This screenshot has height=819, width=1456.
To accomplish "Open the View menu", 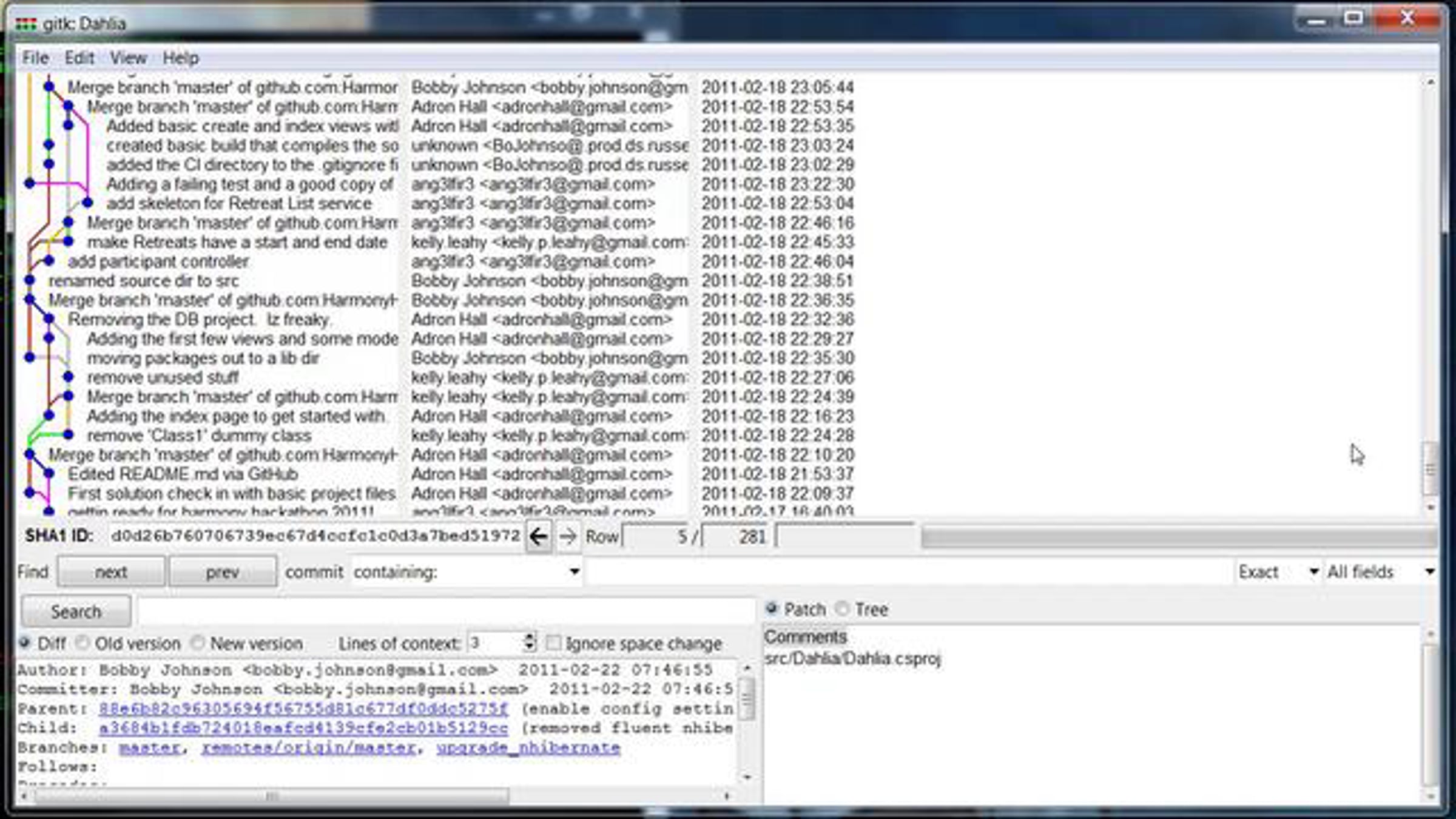I will [x=128, y=58].
